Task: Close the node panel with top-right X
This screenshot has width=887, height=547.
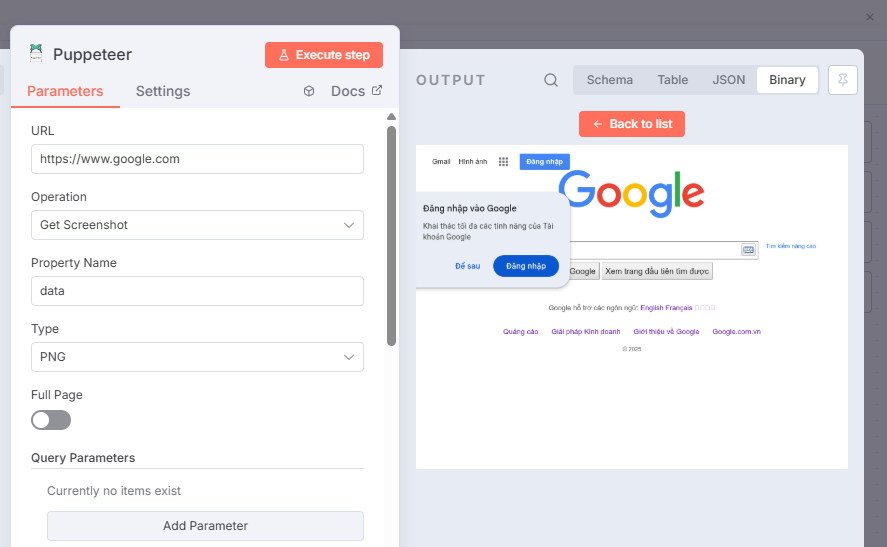Action: (x=870, y=17)
